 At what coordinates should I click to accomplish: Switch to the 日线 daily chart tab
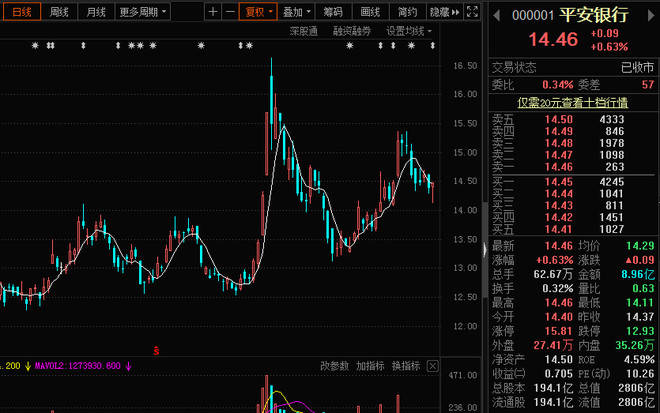[22, 12]
